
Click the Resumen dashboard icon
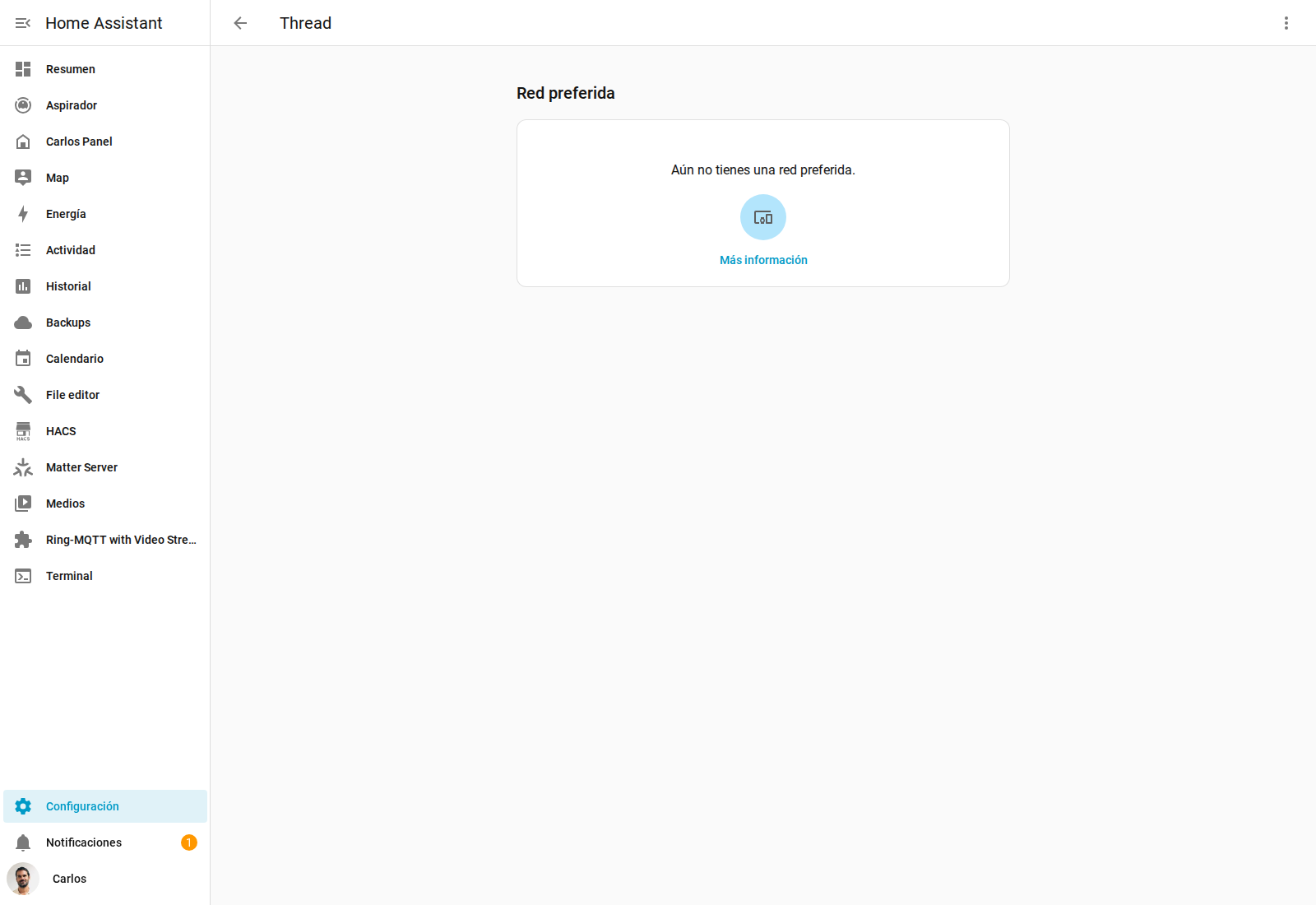23,69
